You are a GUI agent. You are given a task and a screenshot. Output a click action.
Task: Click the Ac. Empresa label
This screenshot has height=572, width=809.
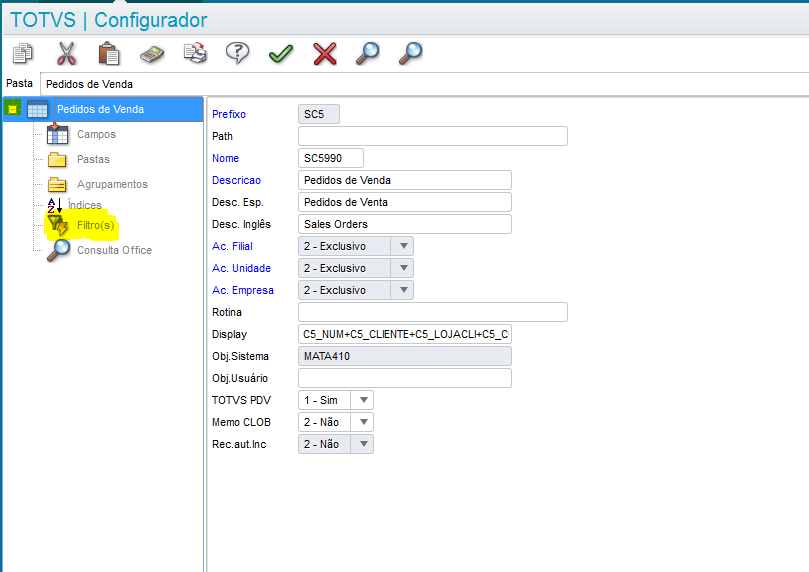coord(242,290)
